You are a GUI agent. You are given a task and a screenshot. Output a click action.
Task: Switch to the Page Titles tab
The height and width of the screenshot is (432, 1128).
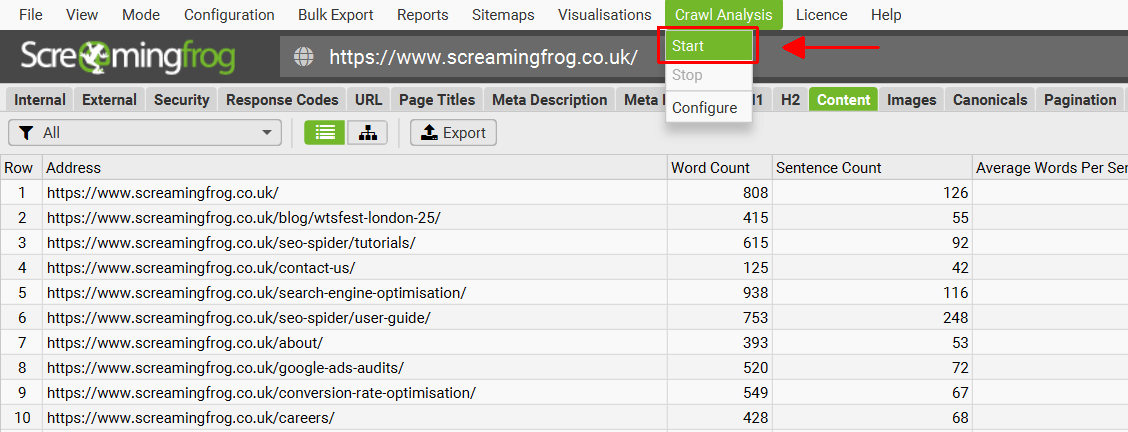pos(437,100)
